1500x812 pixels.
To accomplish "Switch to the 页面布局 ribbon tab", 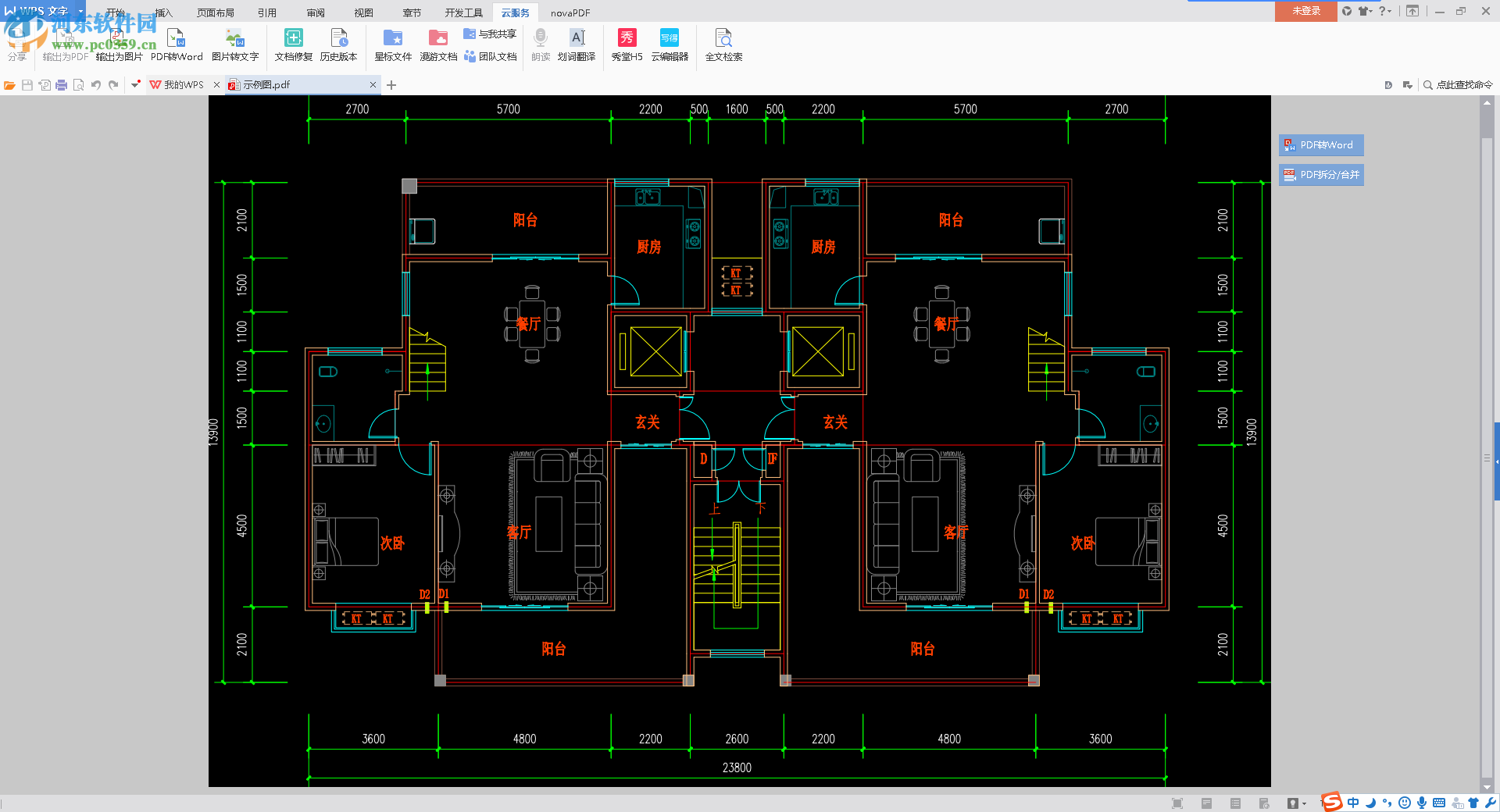I will point(216,12).
